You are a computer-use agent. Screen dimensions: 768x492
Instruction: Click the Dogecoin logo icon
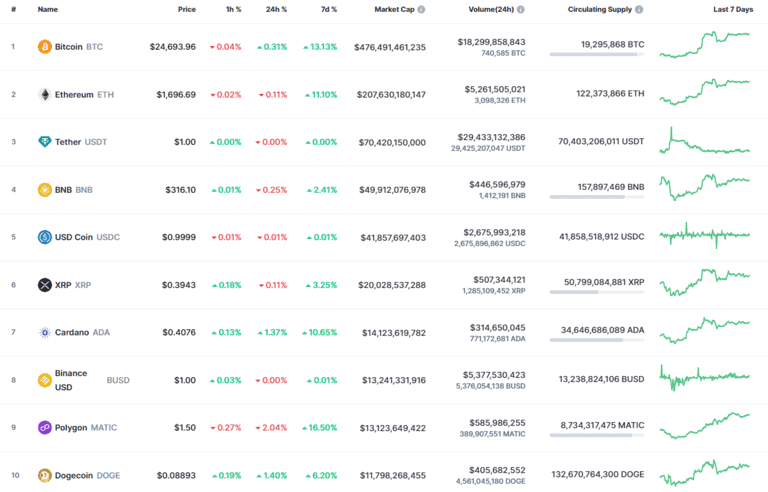44,475
